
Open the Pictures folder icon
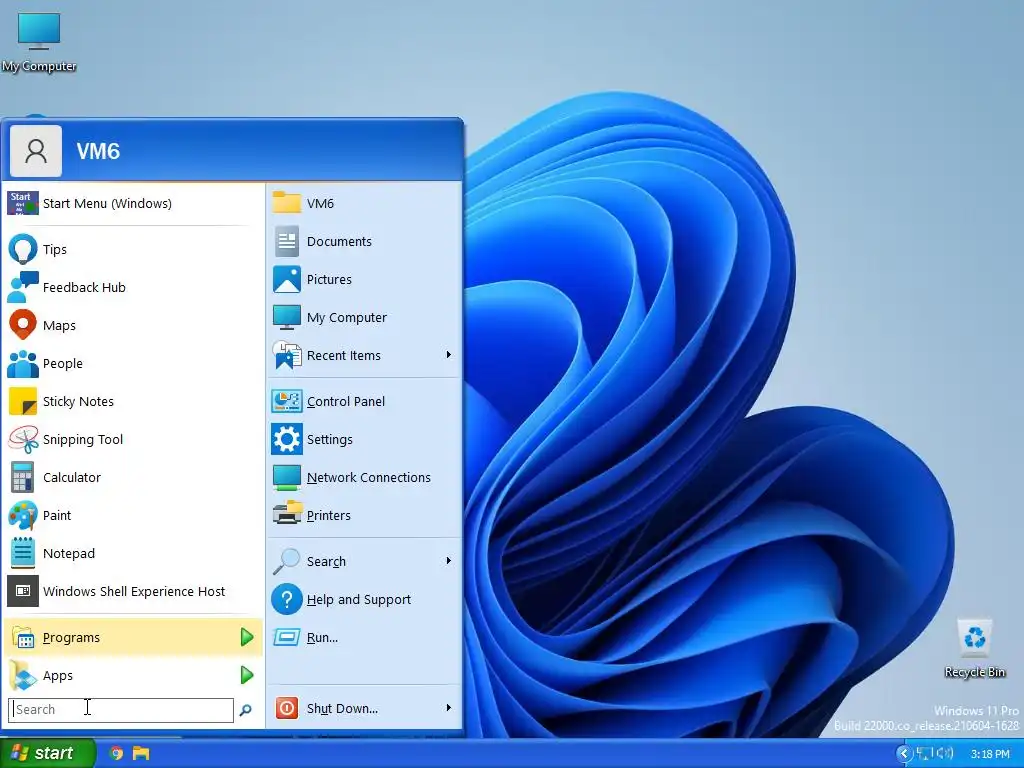point(287,279)
